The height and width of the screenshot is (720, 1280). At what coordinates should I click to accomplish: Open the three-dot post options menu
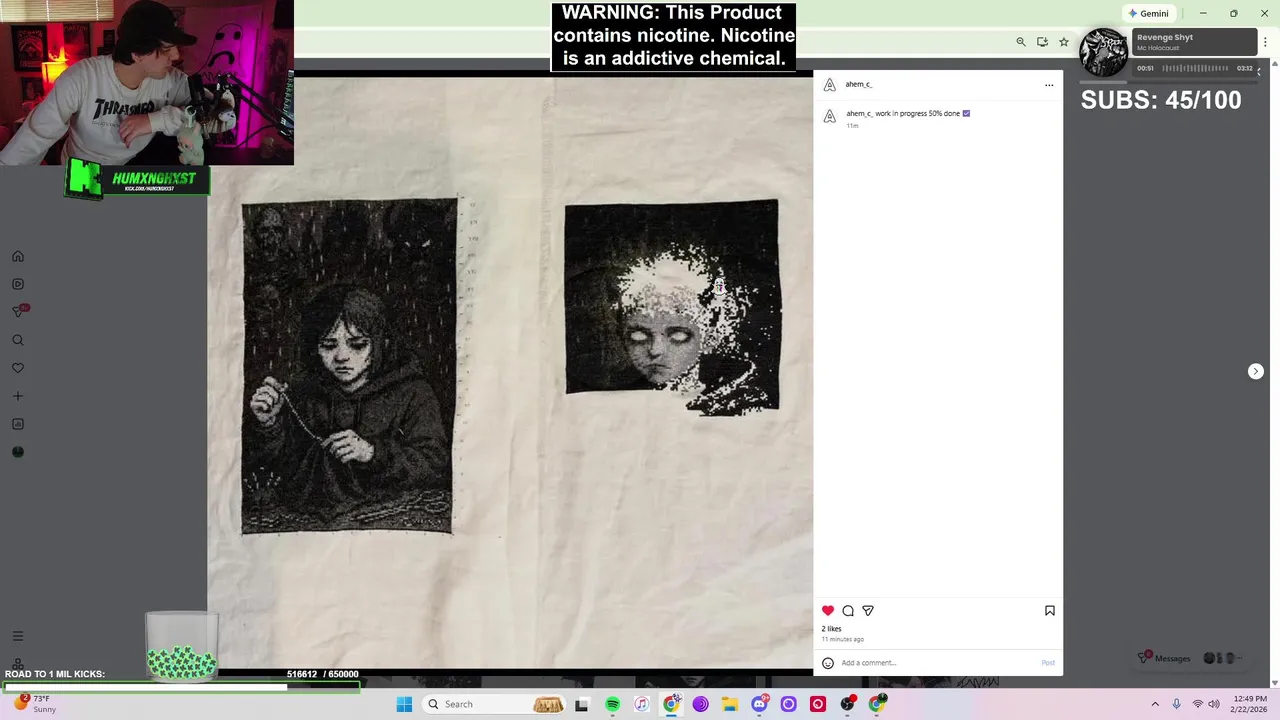[1049, 85]
